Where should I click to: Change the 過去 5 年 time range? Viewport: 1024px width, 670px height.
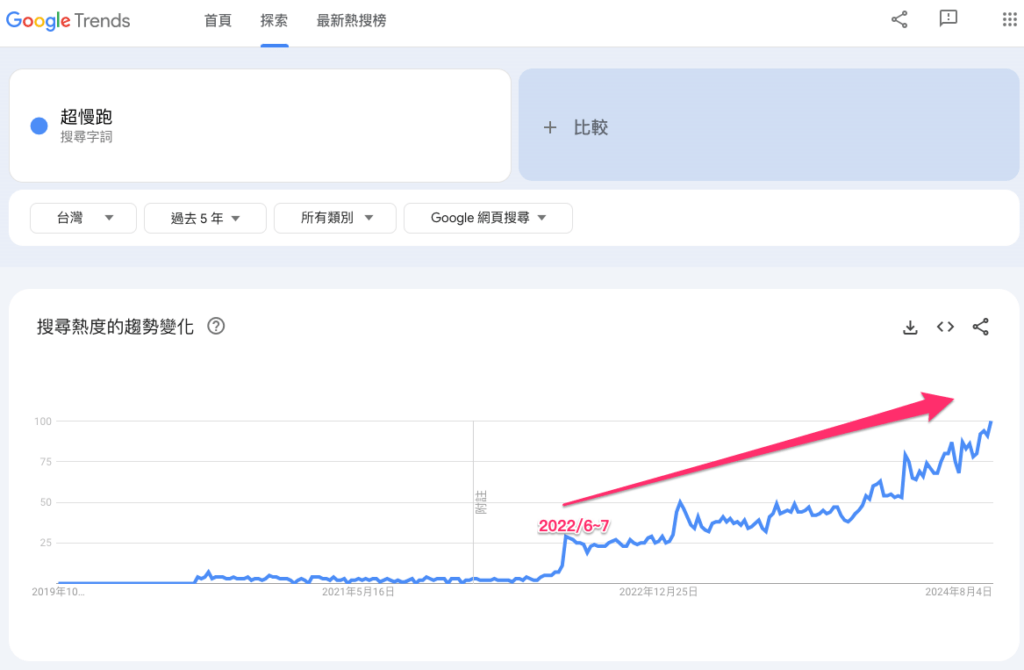click(205, 218)
